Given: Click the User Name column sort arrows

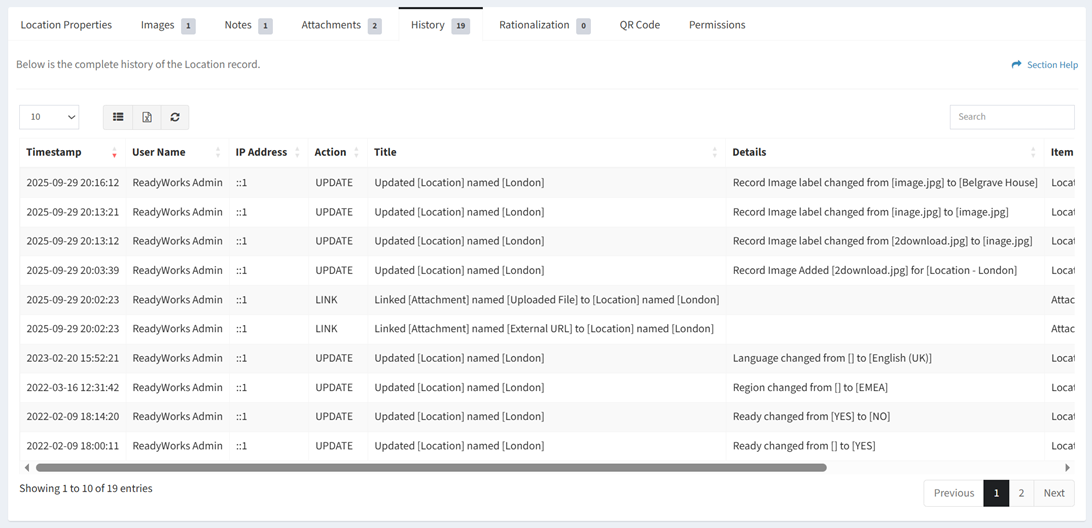Looking at the screenshot, I should point(218,153).
